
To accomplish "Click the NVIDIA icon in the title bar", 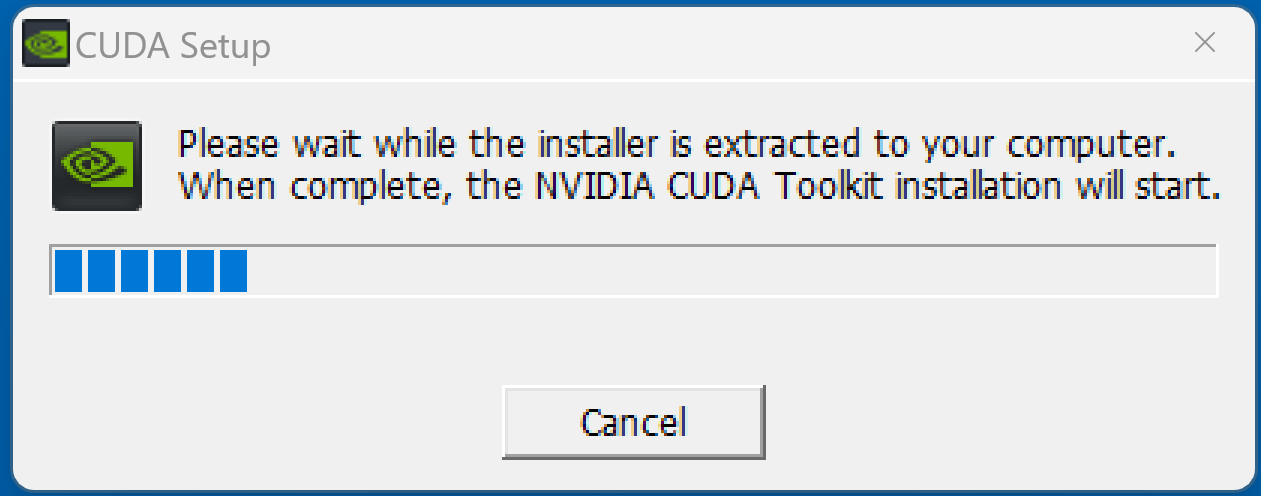I will point(45,45).
